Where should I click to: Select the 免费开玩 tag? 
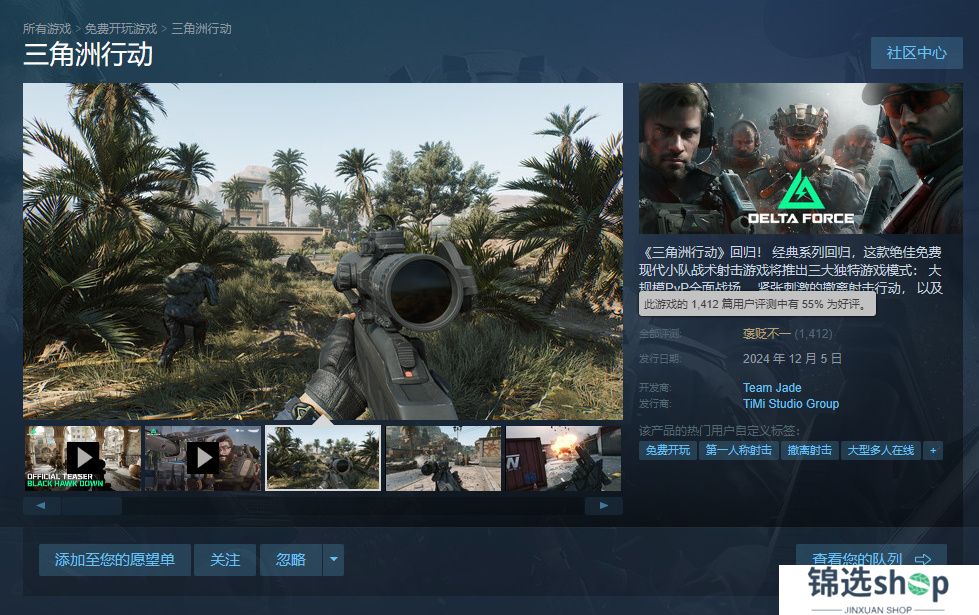pyautogui.click(x=667, y=450)
